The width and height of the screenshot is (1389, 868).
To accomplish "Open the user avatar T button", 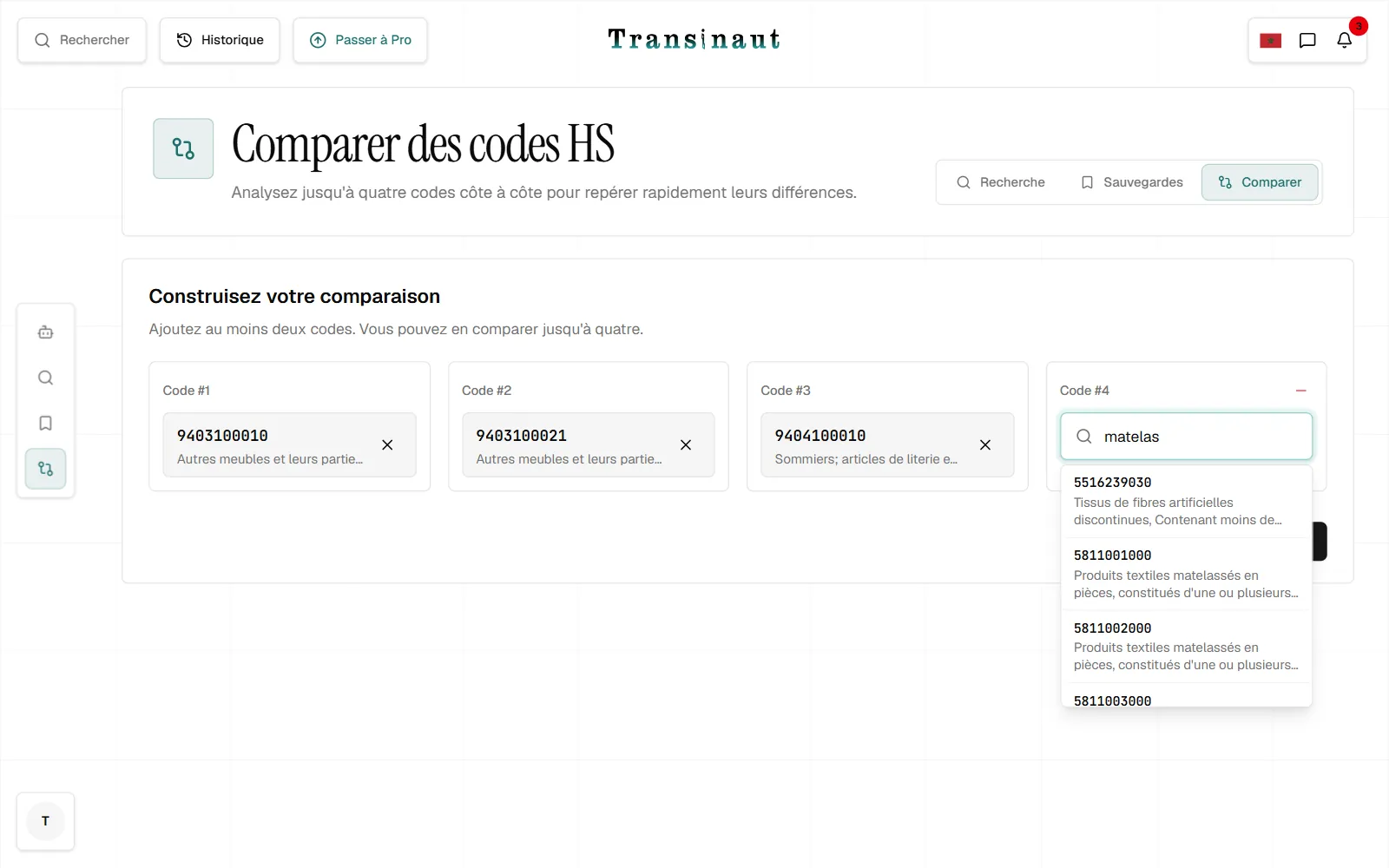I will click(45, 821).
